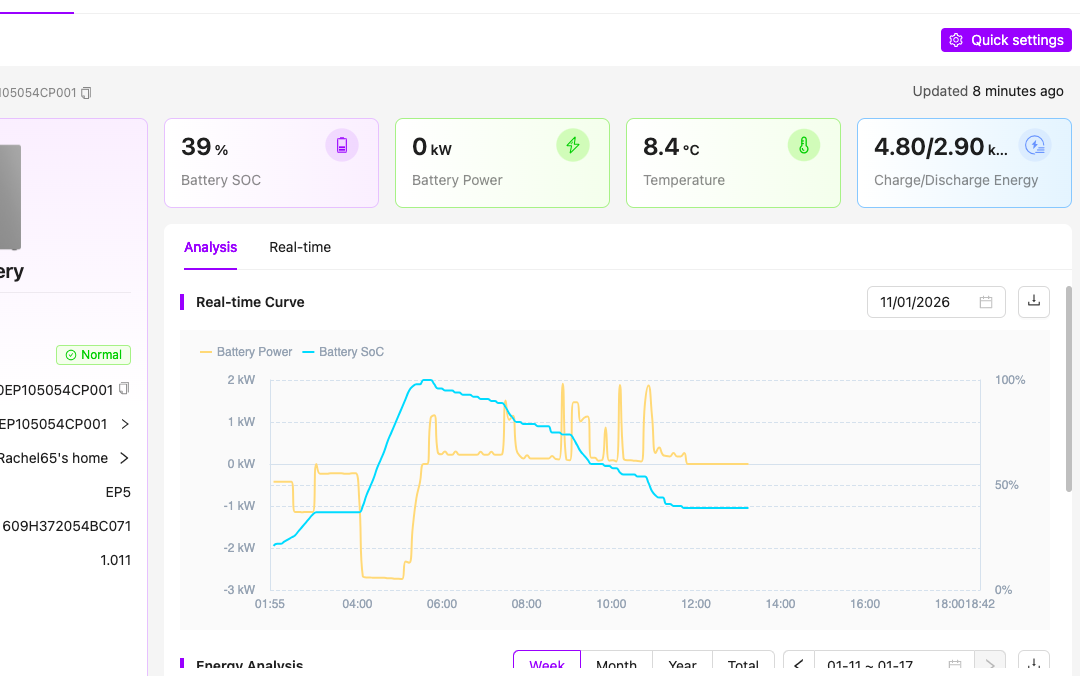
Task: Click the Charge/Discharge Energy icon
Action: 1035,146
